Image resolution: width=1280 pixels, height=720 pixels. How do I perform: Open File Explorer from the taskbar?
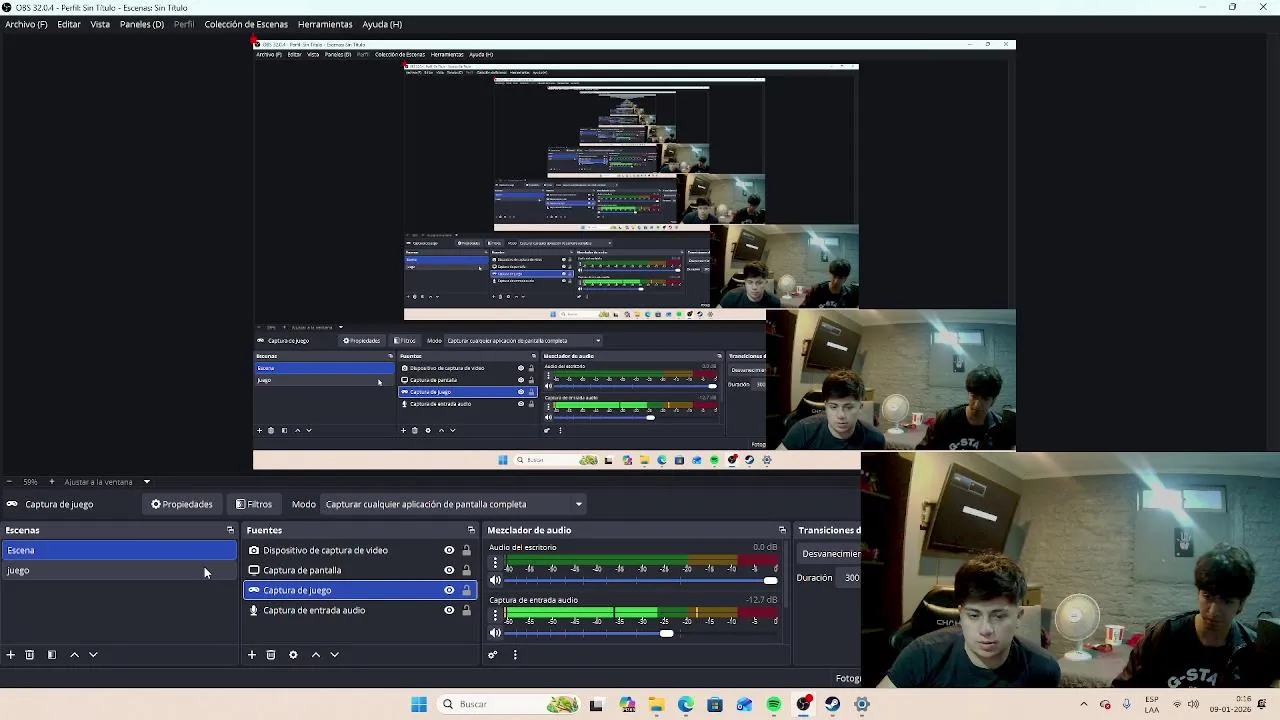click(x=657, y=705)
